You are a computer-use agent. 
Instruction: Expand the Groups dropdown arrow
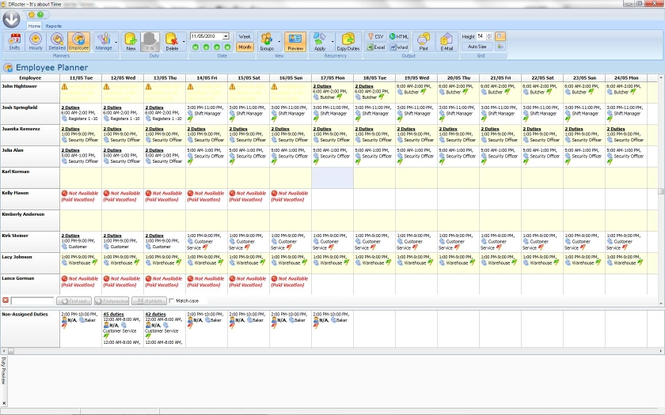pos(279,42)
